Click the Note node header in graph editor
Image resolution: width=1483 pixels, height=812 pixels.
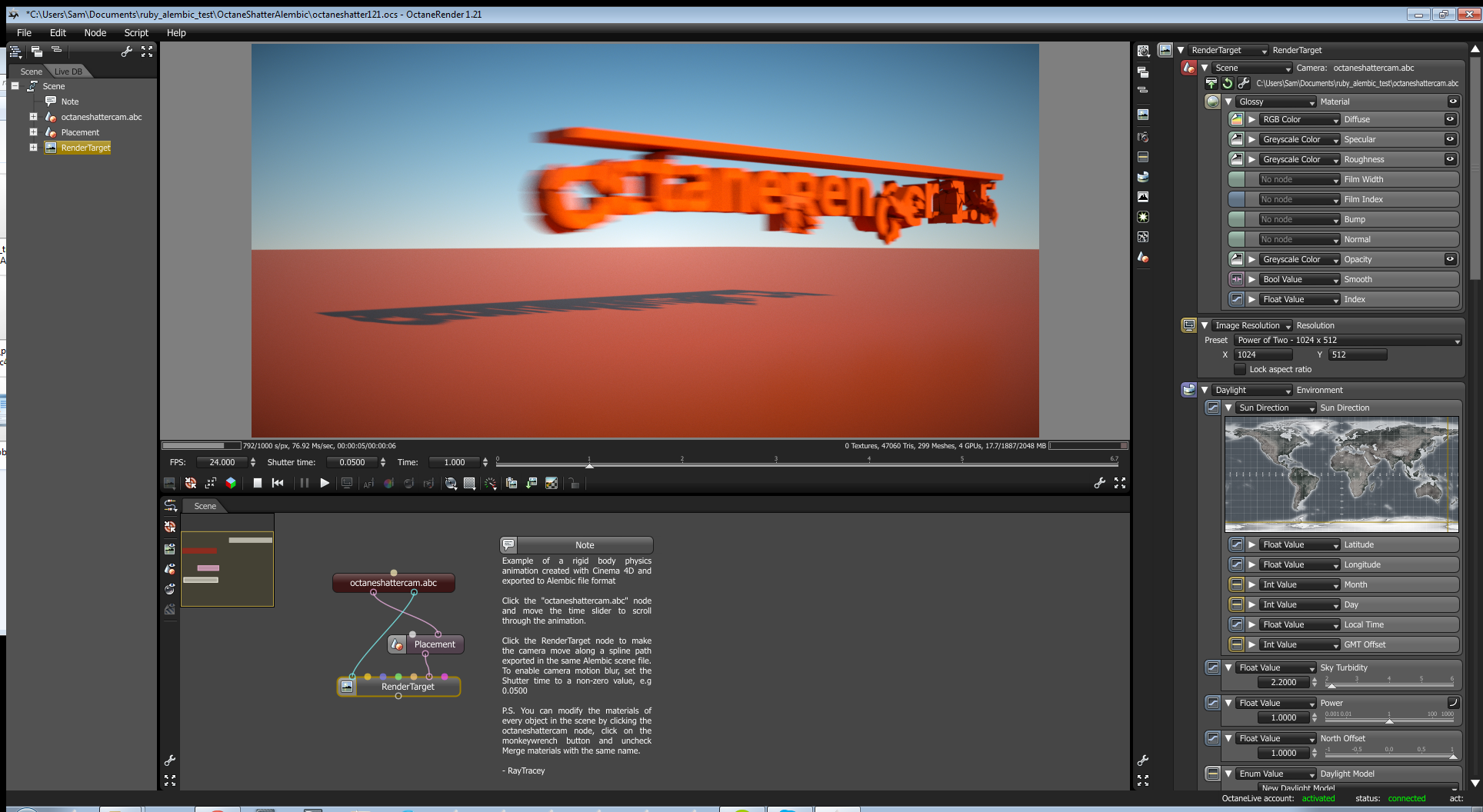[577, 545]
